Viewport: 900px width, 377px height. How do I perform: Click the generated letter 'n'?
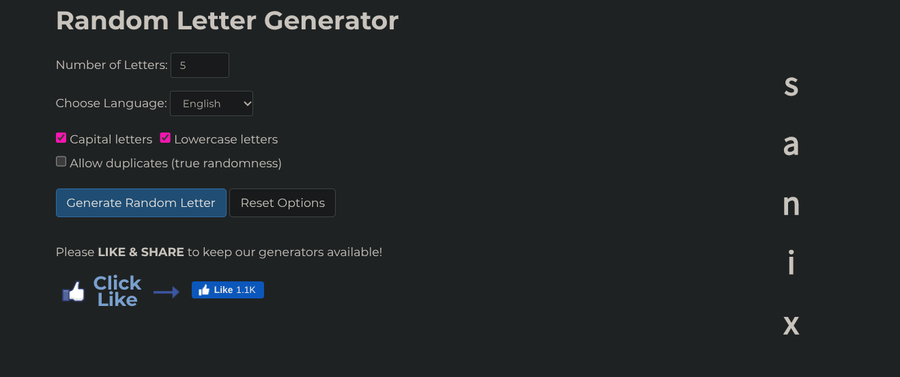791,205
